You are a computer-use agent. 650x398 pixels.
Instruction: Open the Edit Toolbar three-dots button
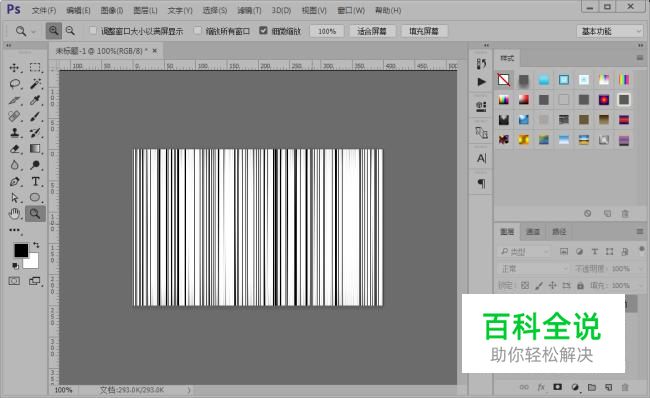click(15, 230)
